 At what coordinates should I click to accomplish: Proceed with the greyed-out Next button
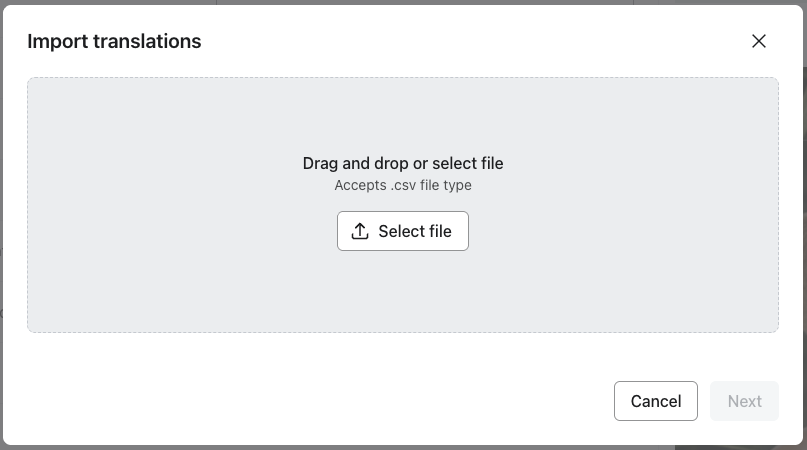point(744,401)
